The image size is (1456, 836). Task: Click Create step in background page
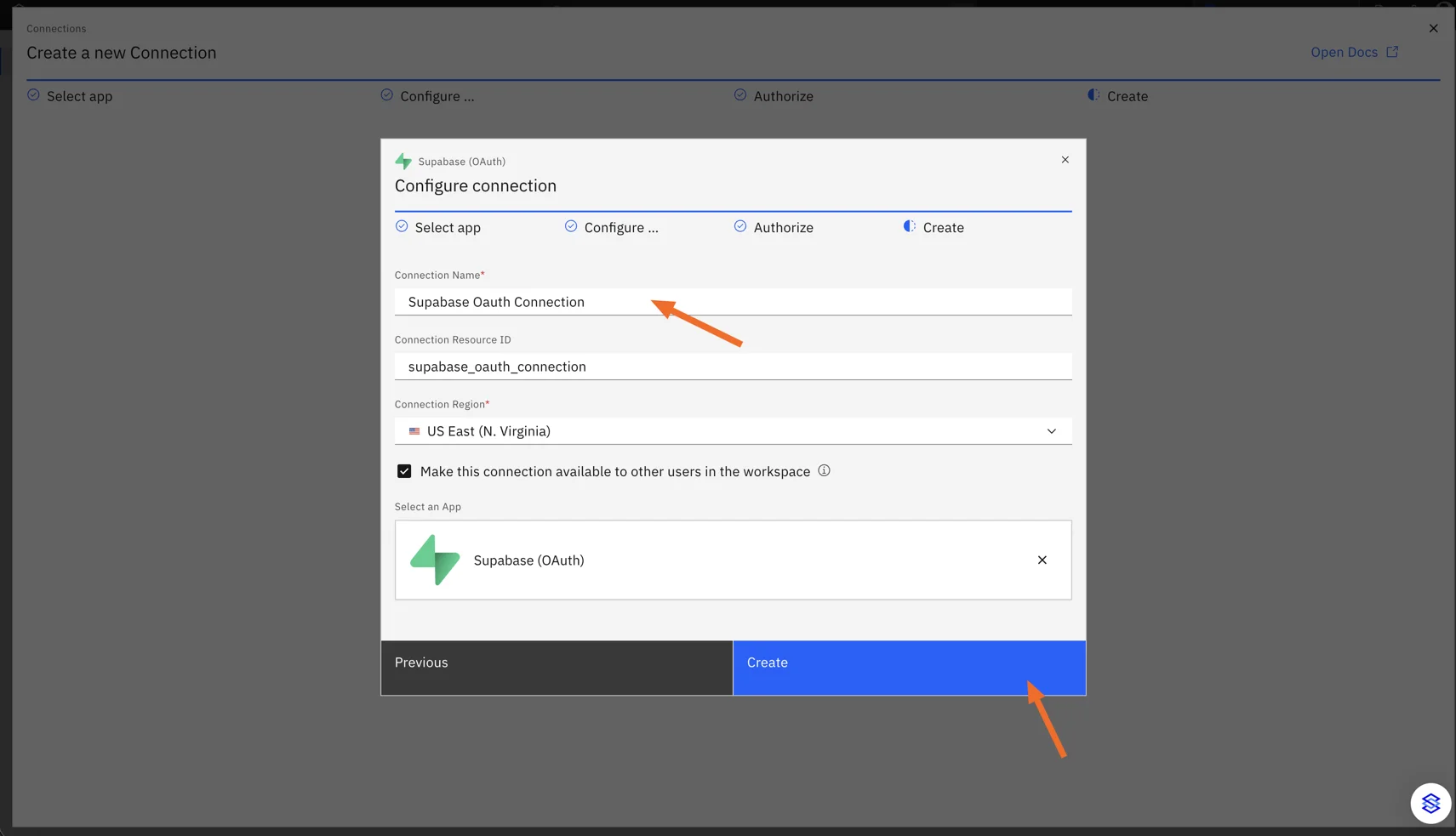click(1117, 96)
